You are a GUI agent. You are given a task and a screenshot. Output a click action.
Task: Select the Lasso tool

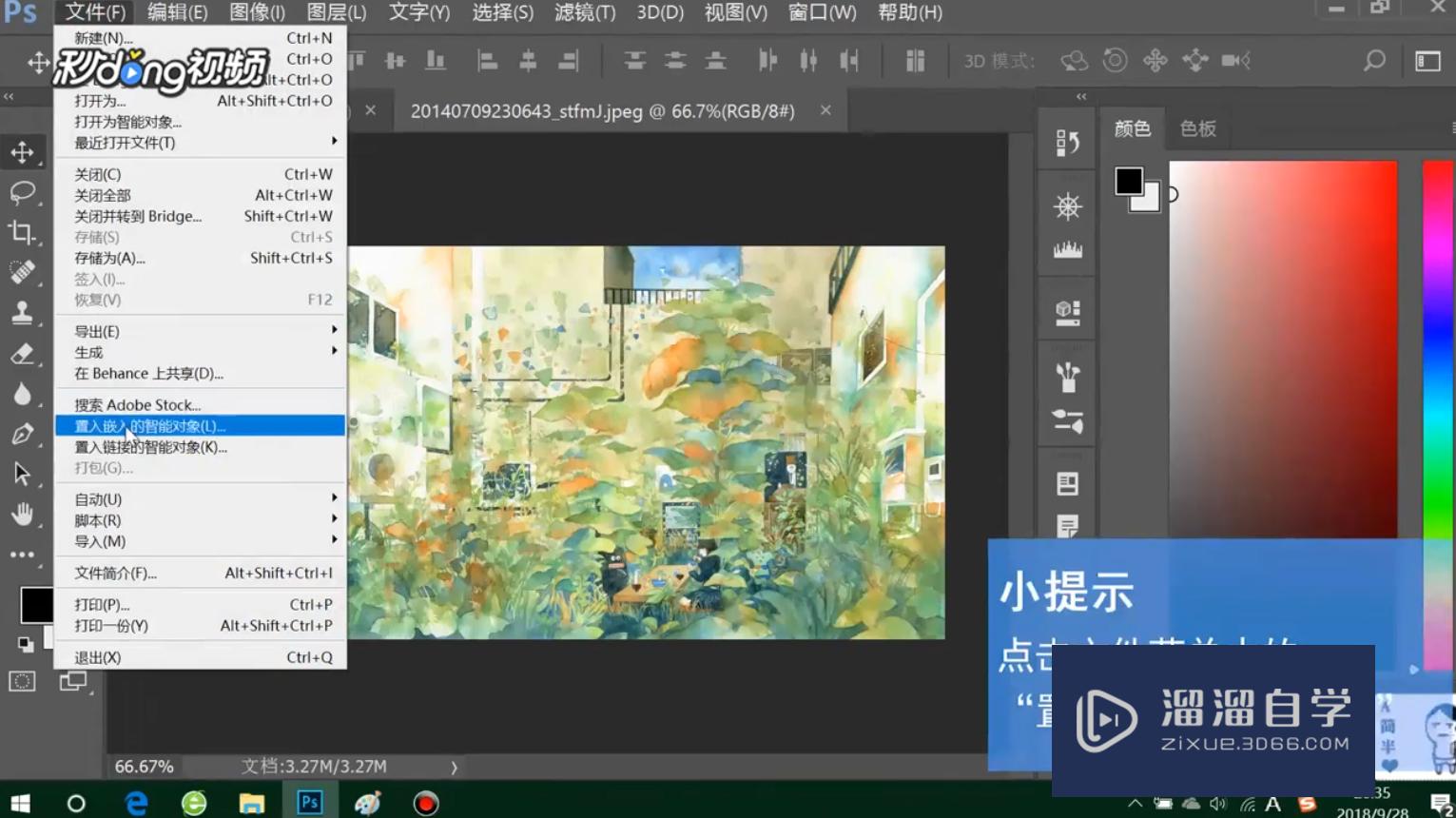22,192
